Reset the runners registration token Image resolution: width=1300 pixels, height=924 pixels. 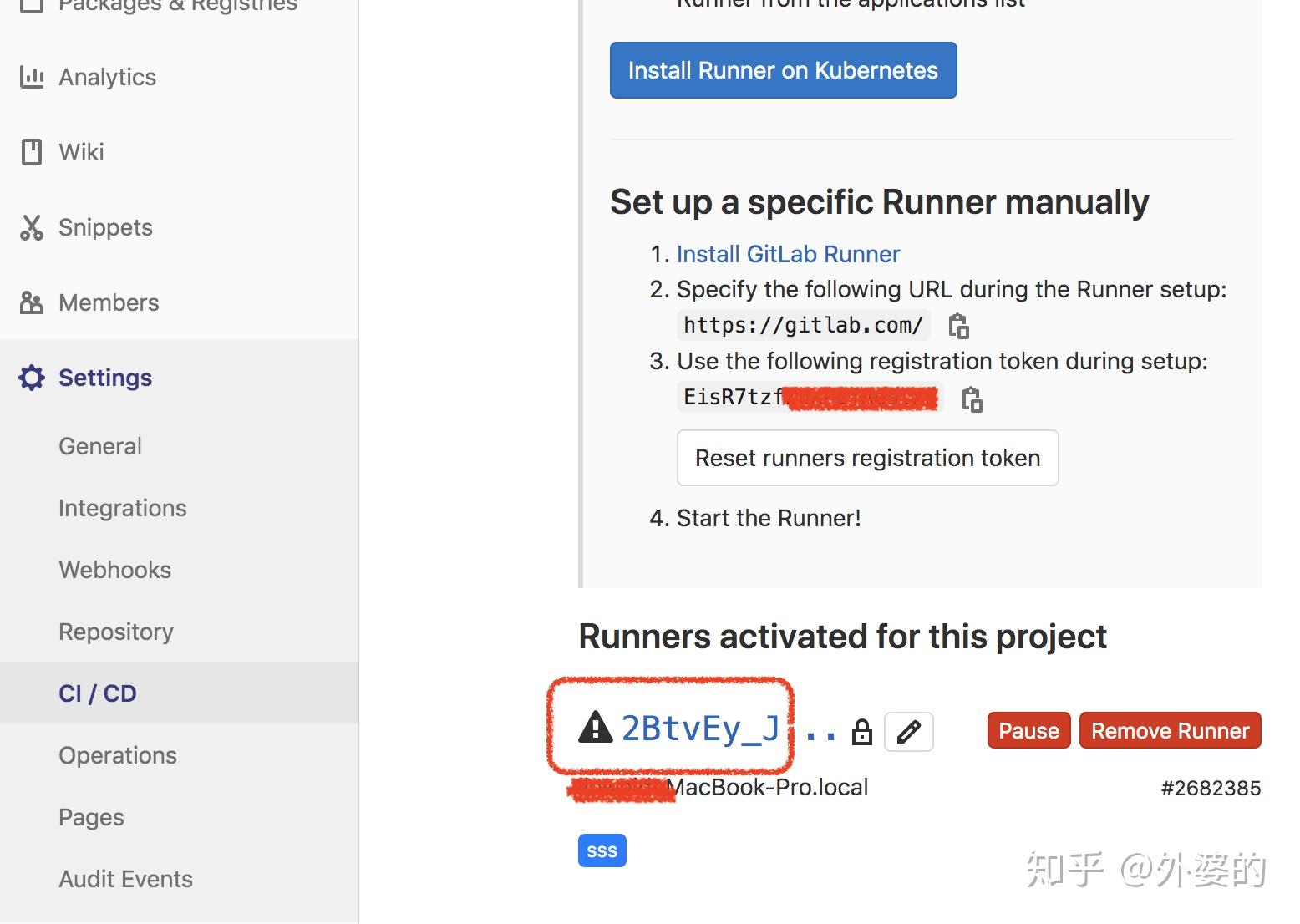point(867,458)
